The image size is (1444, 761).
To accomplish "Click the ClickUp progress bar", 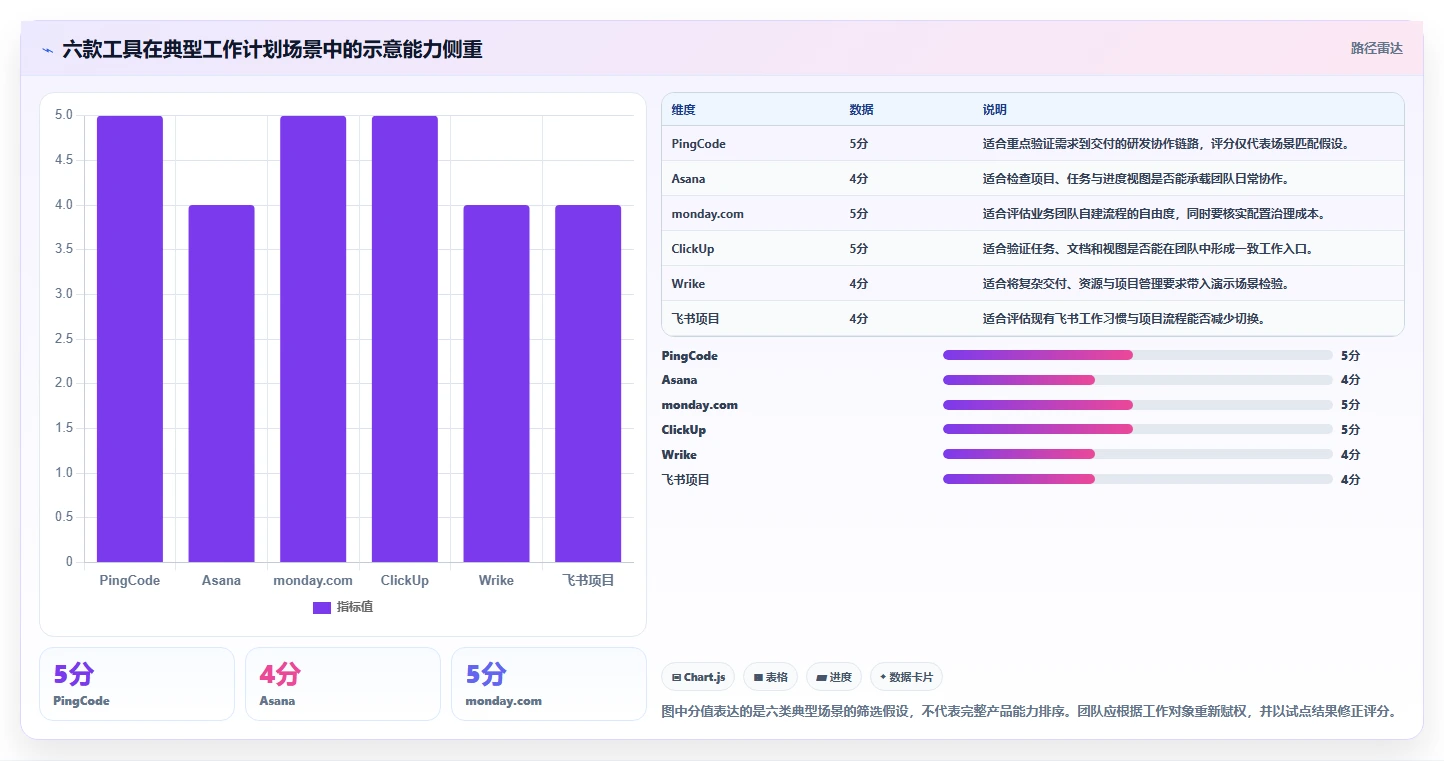I will [1138, 429].
